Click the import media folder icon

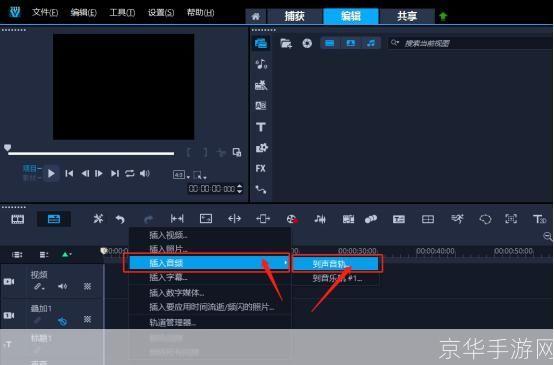pos(286,43)
